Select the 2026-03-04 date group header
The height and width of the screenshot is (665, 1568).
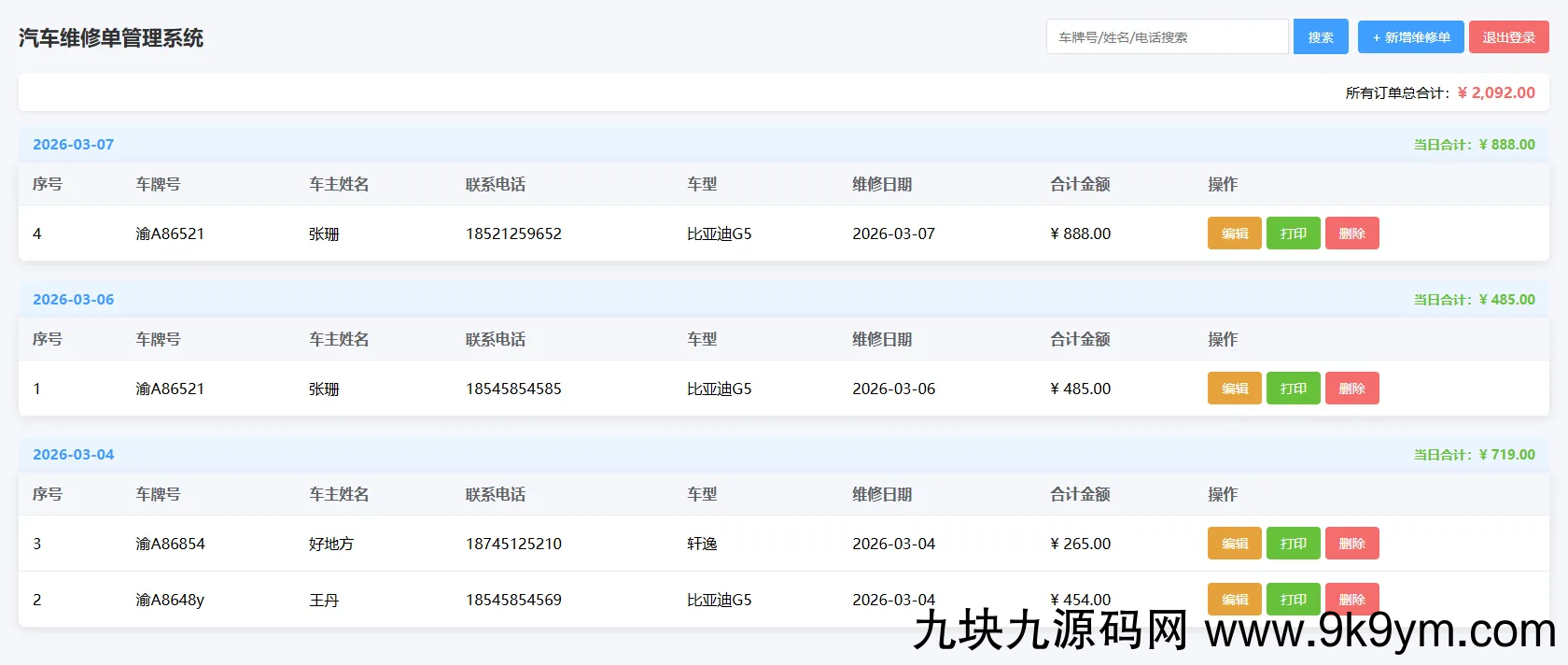tap(74, 455)
